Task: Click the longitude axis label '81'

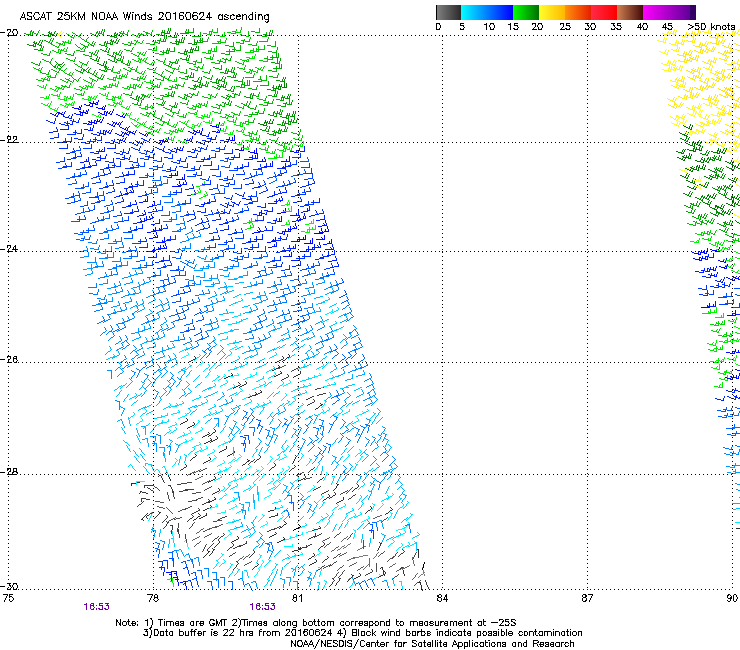Action: tap(297, 598)
